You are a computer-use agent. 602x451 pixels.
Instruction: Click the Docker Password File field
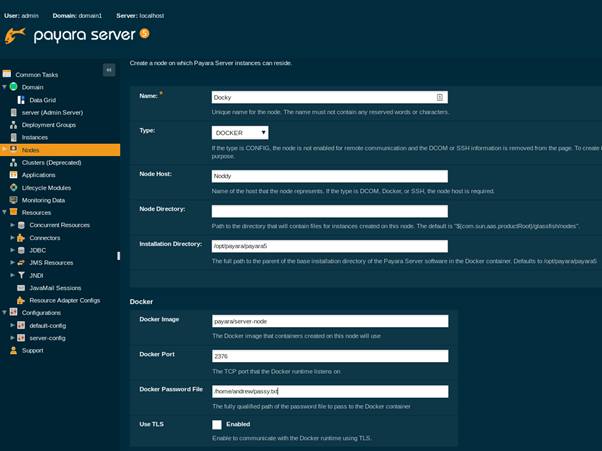(329, 391)
